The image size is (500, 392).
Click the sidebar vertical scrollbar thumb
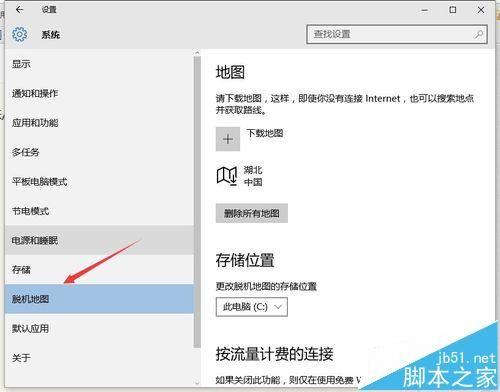(x=197, y=202)
